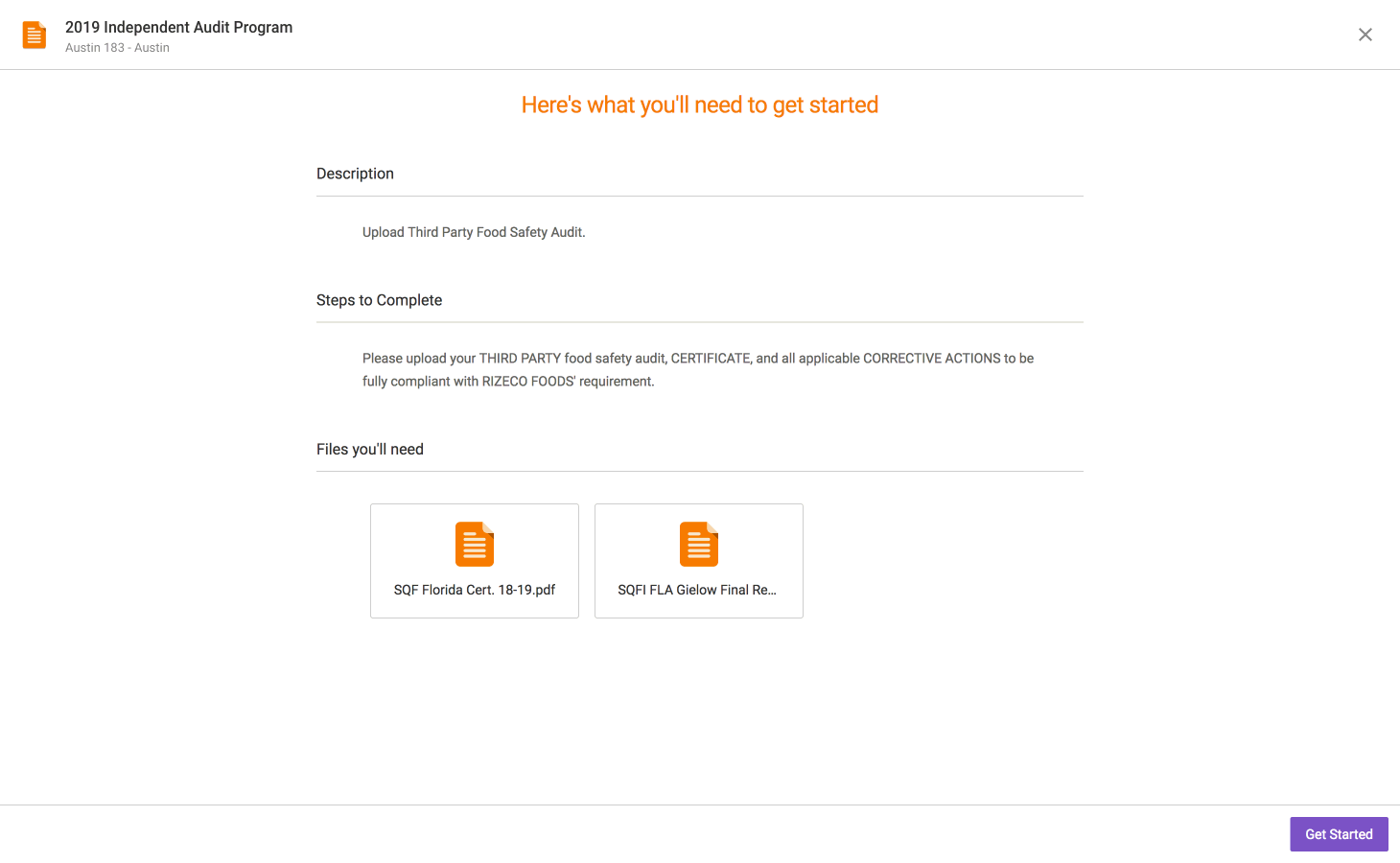Screen dimensions: 1400x863
Task: Close the audit program dialog
Action: (1365, 35)
